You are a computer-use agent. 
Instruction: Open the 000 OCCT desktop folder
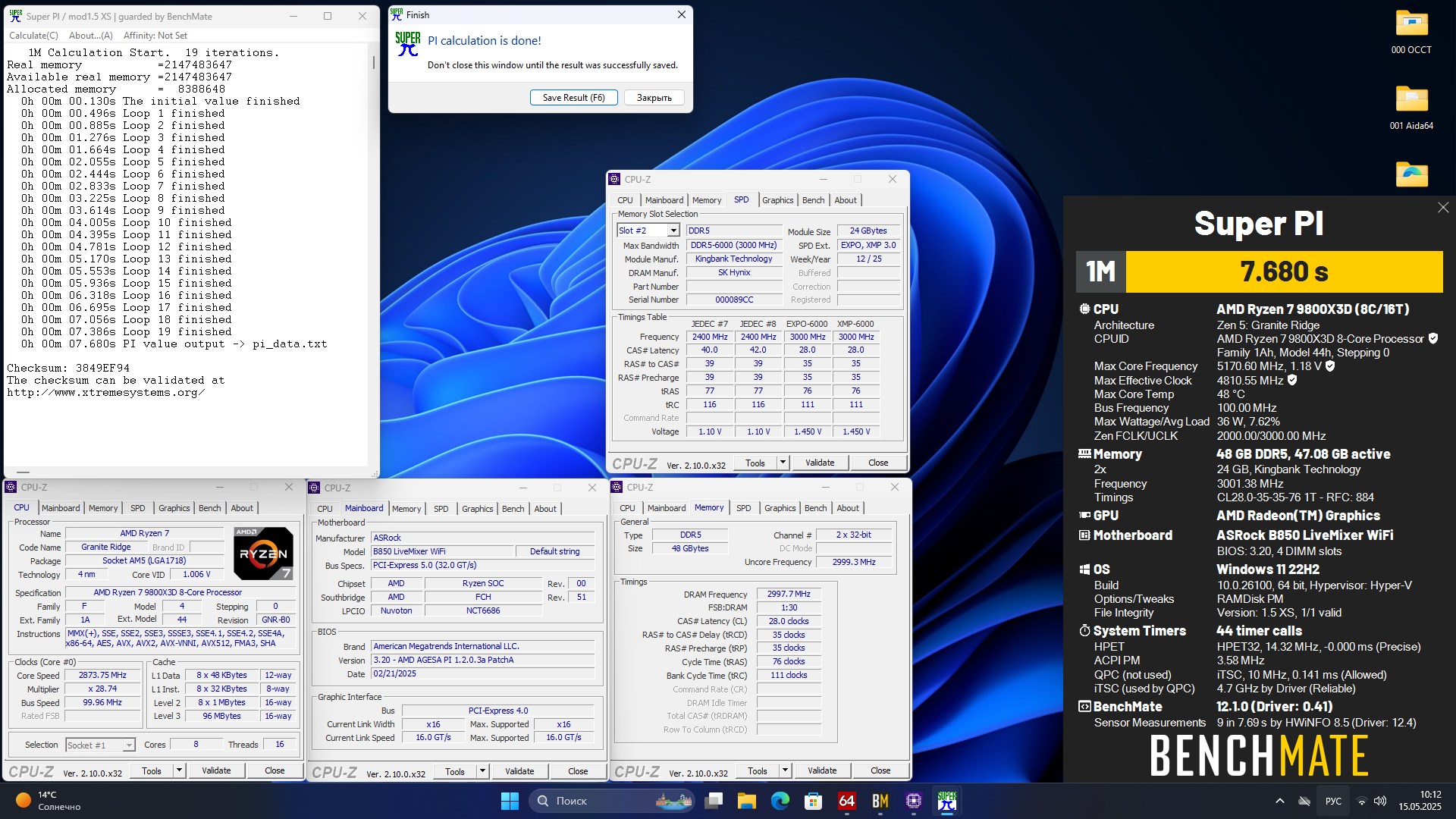point(1411,32)
